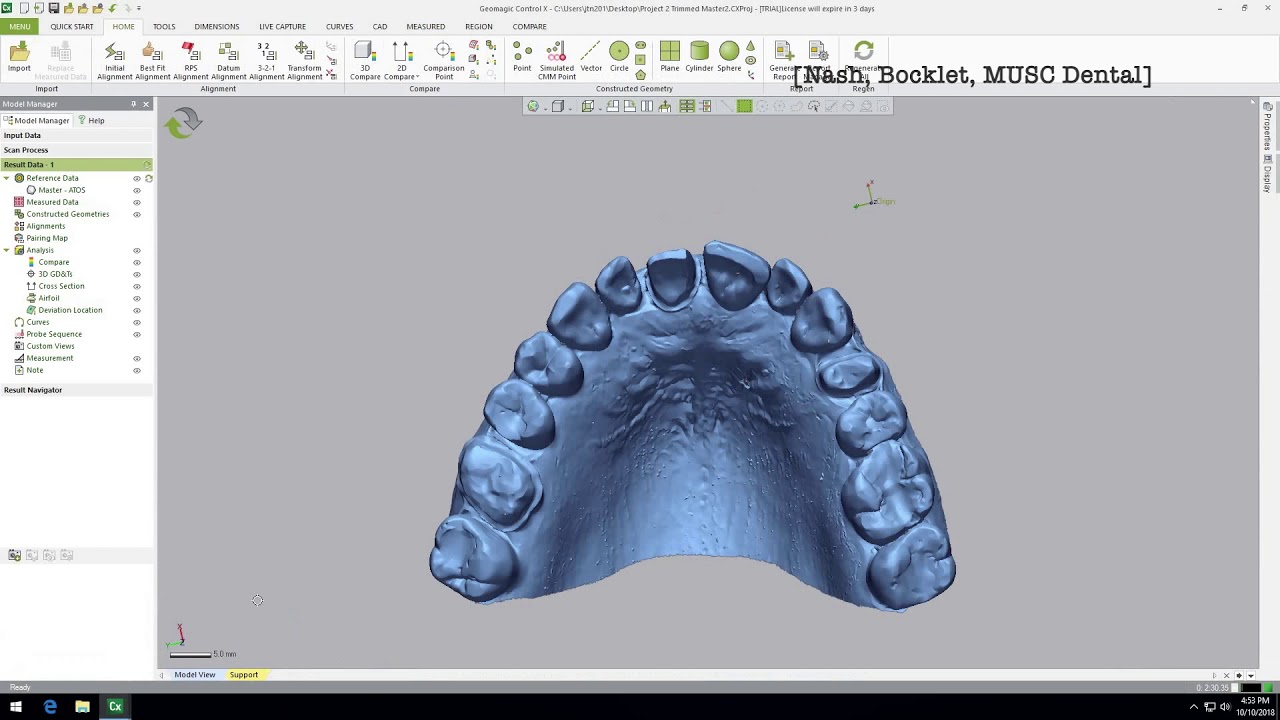Create a Cylinder geometry

699,57
